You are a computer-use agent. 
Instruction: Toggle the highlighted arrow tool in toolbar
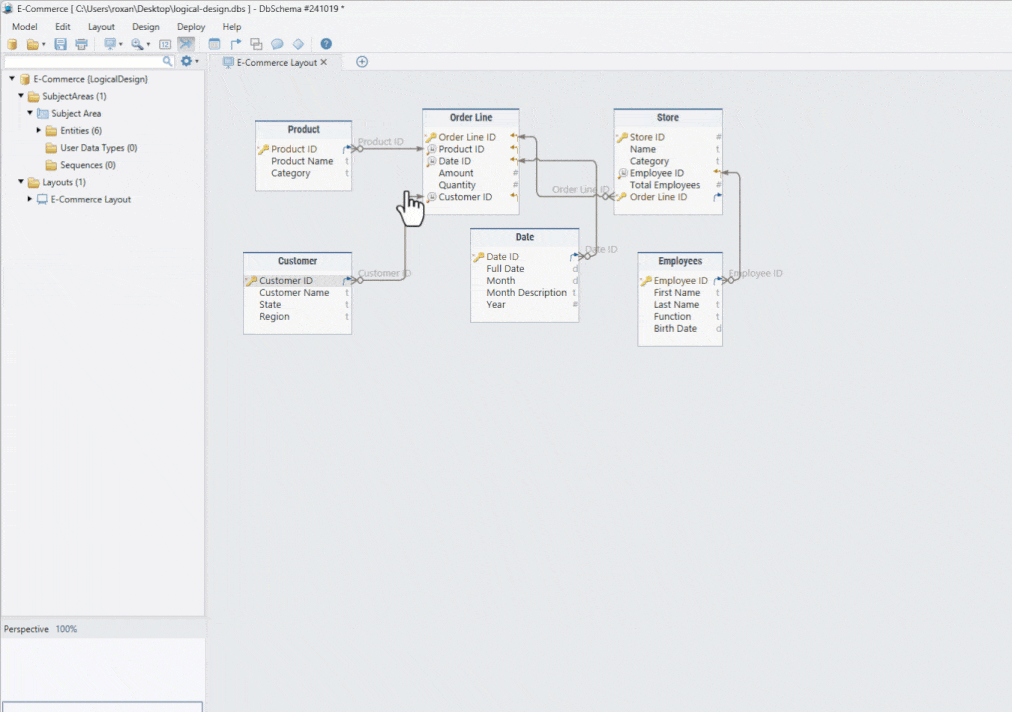[x=186, y=44]
